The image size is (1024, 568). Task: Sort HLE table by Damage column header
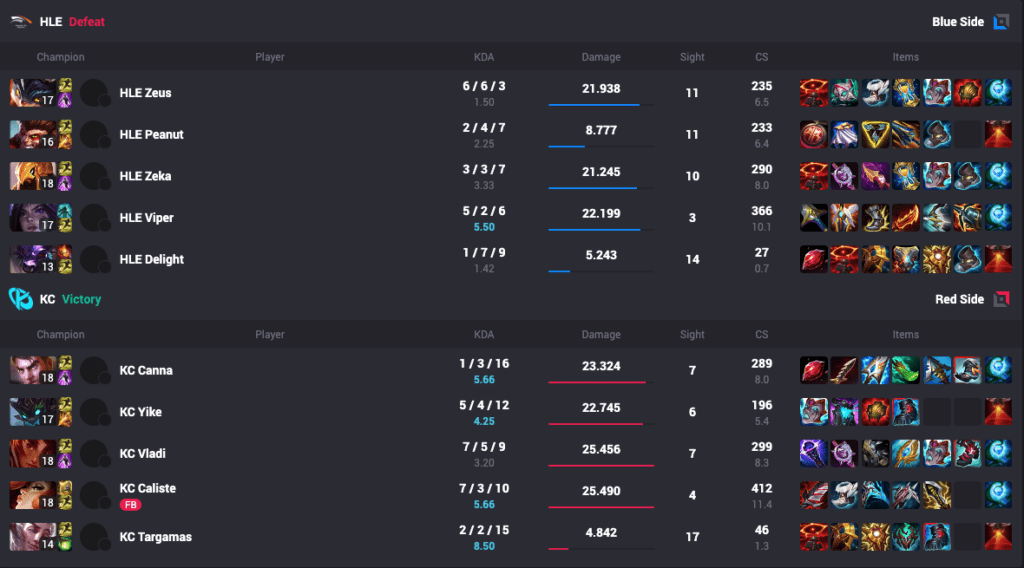pyautogui.click(x=601, y=57)
